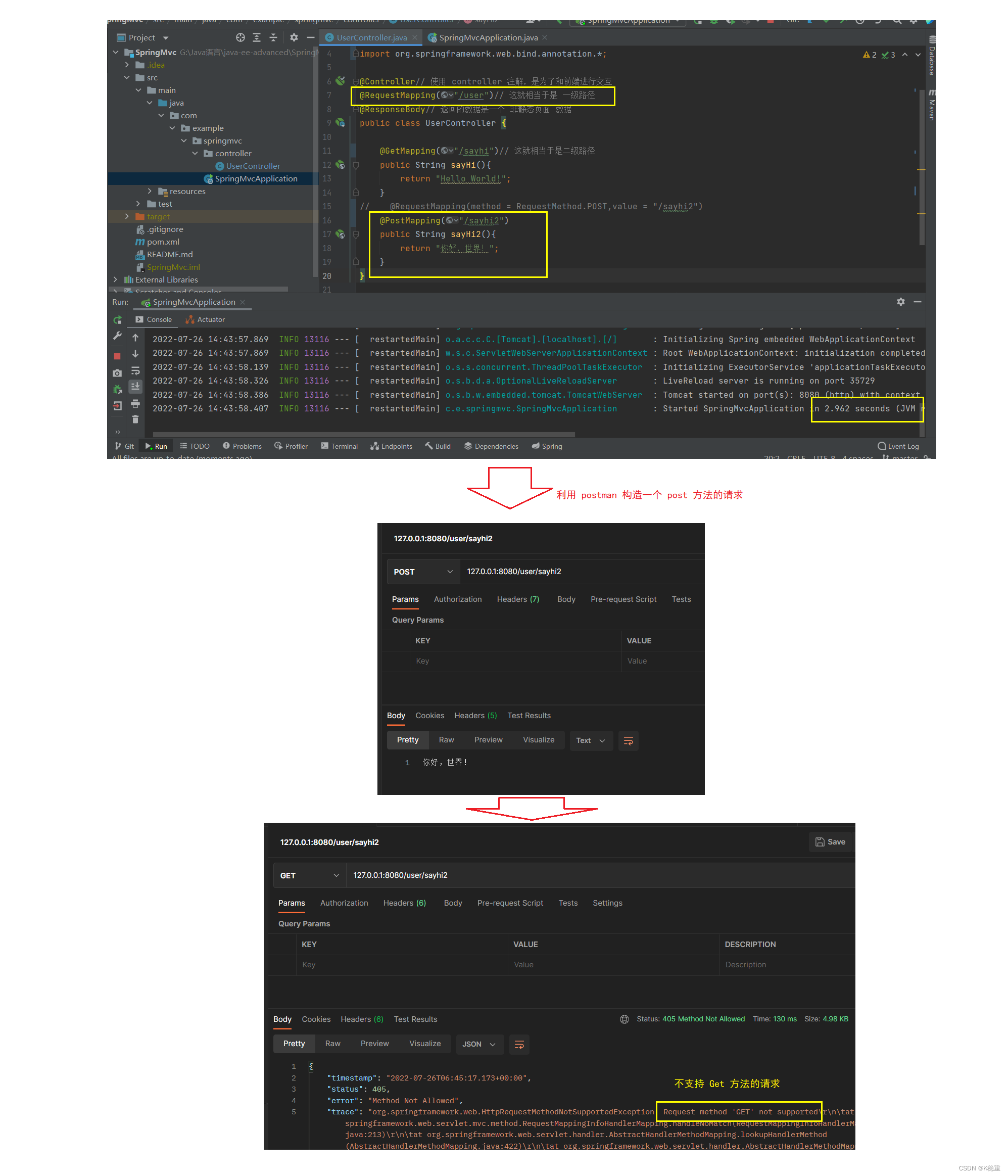The height and width of the screenshot is (1176, 1008).
Task: Open the Run panel settings gear
Action: tap(901, 302)
